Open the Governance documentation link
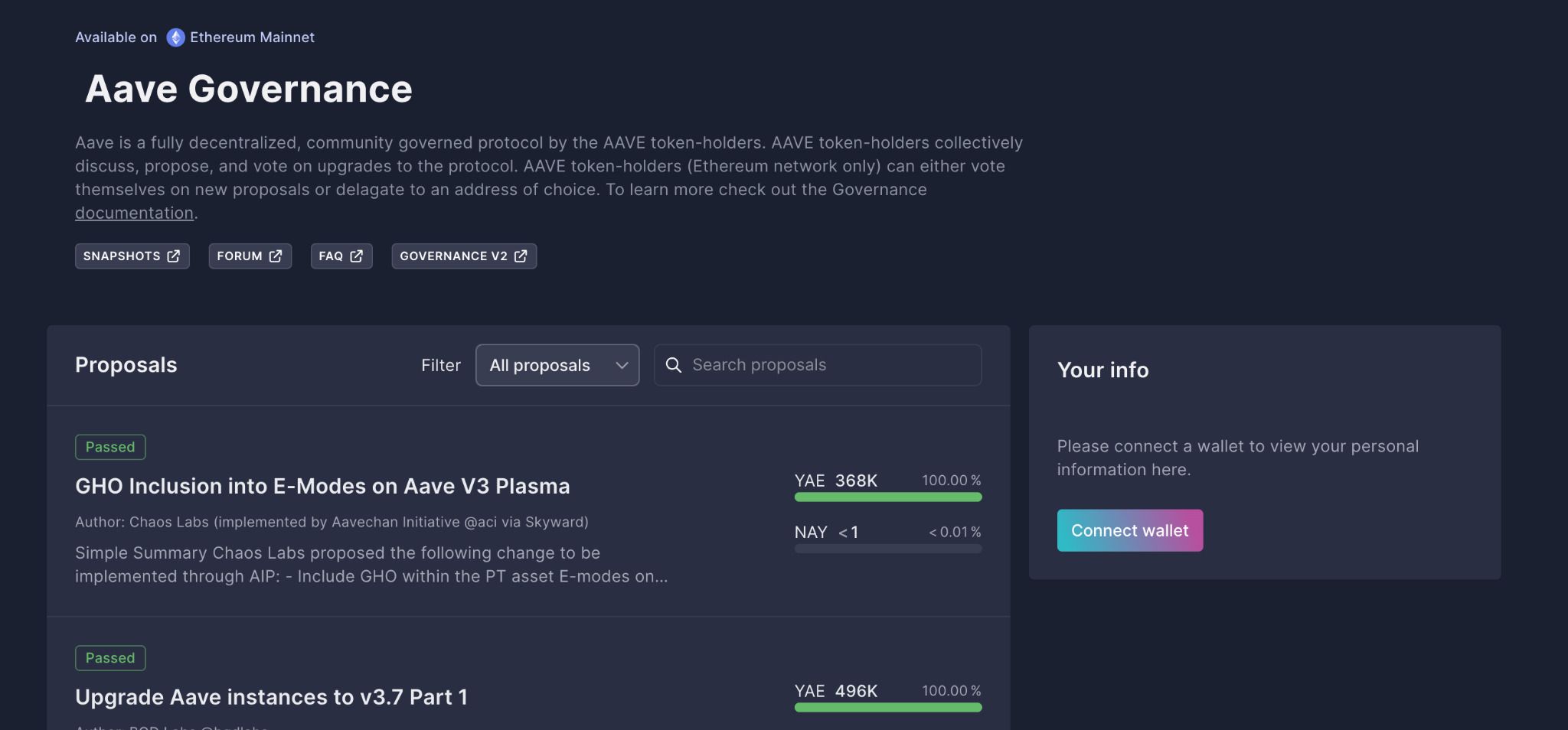This screenshot has height=730, width=1568. [x=134, y=213]
